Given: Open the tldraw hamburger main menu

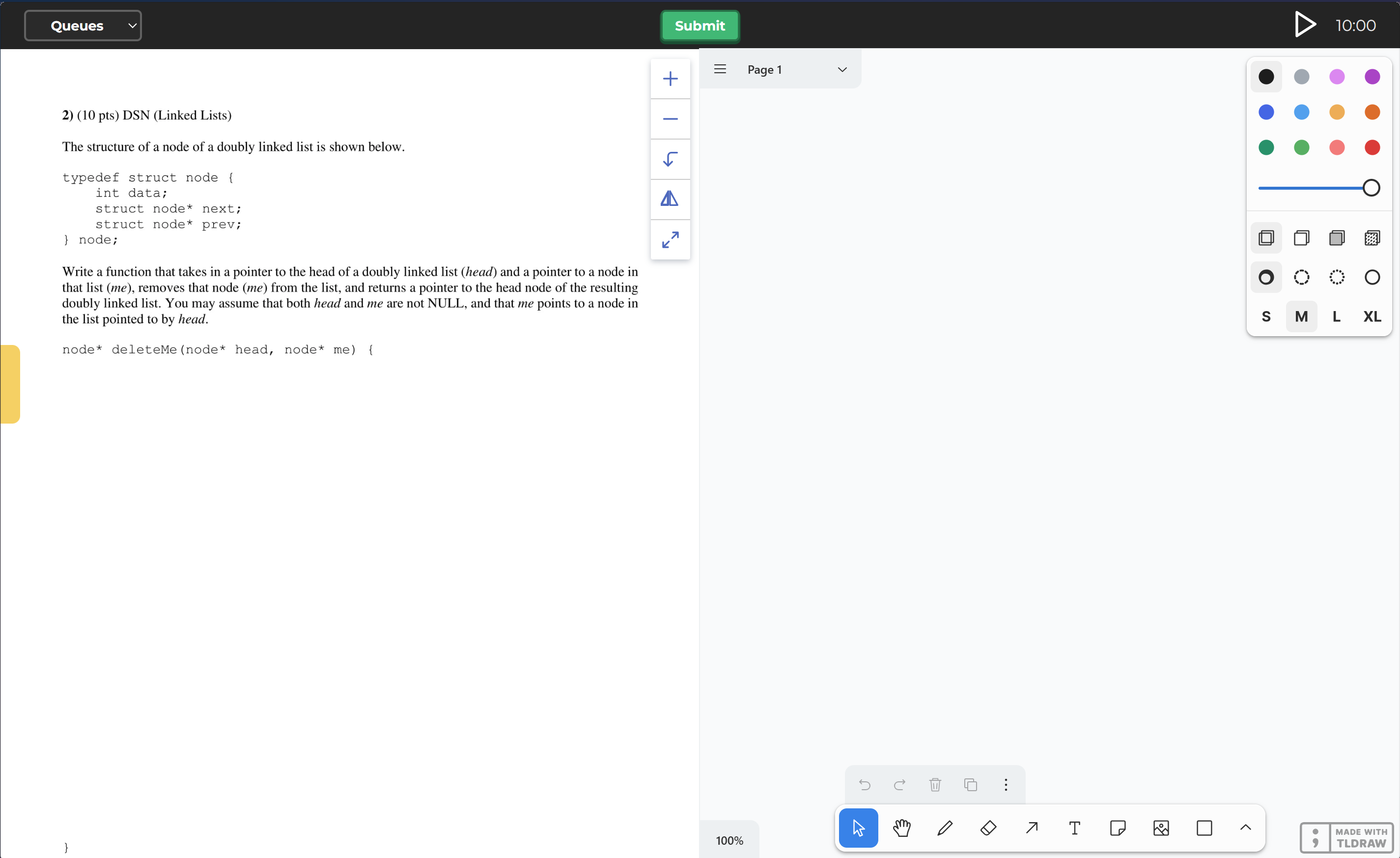Looking at the screenshot, I should click(720, 69).
